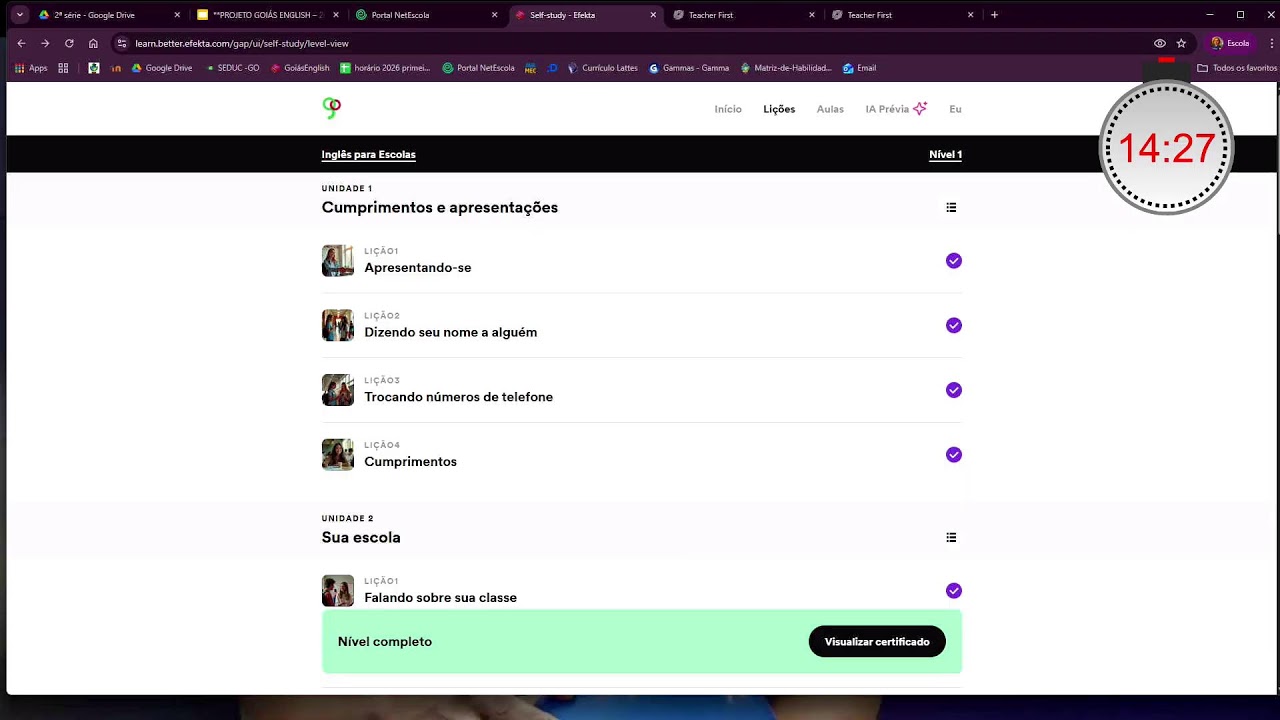
Task: Open the Nível 1 level selector
Action: pyautogui.click(x=945, y=155)
